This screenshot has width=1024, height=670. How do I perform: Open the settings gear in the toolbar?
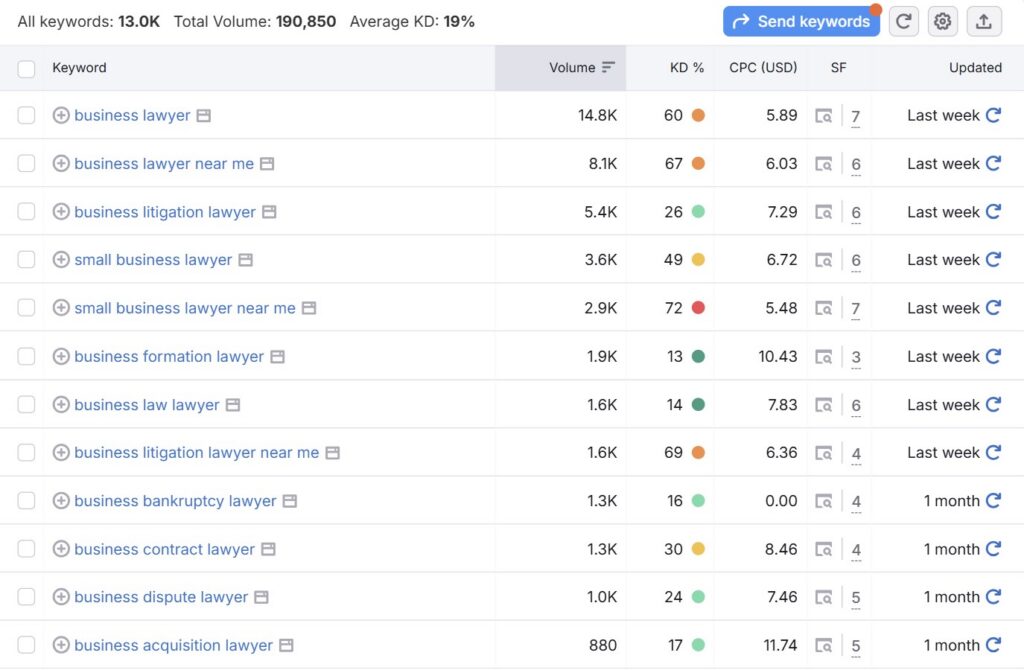pyautogui.click(x=942, y=21)
